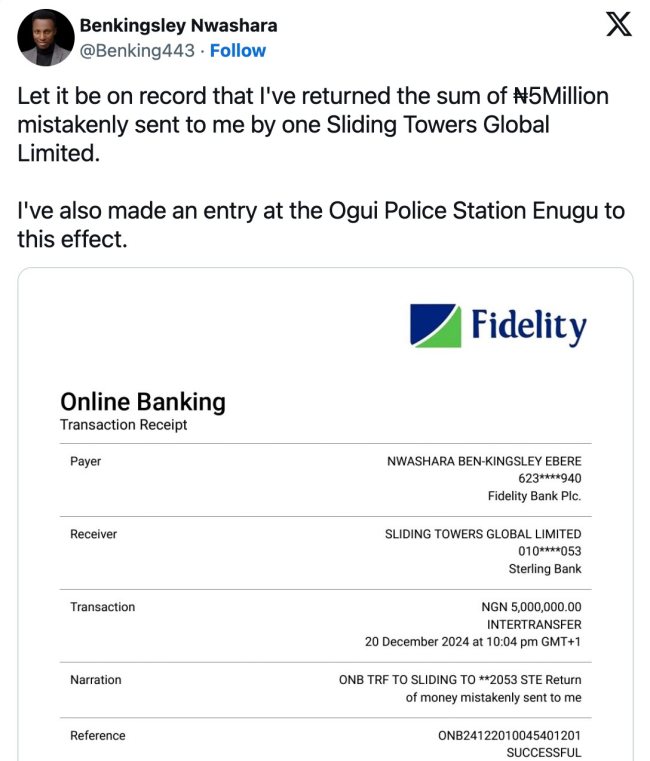Click the Benkingsley Nwashara display name
This screenshot has width=650, height=761.
(x=178, y=25)
